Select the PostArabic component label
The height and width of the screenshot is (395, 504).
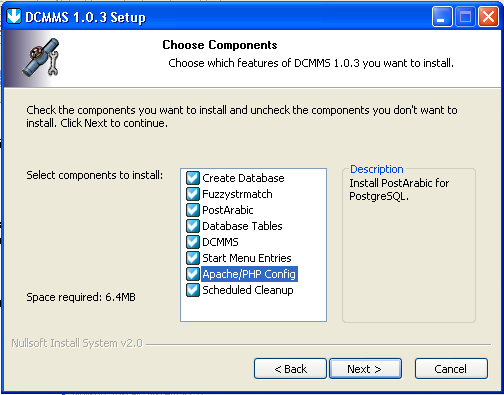pos(228,210)
